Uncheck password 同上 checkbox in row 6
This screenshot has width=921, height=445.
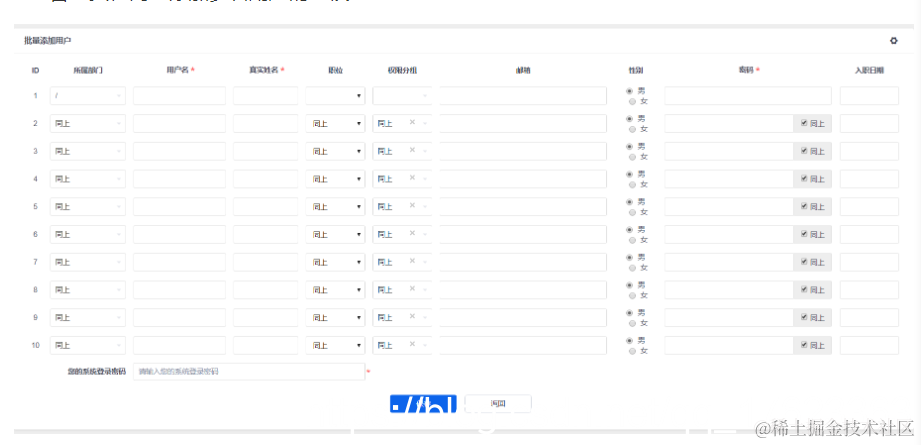coord(804,234)
